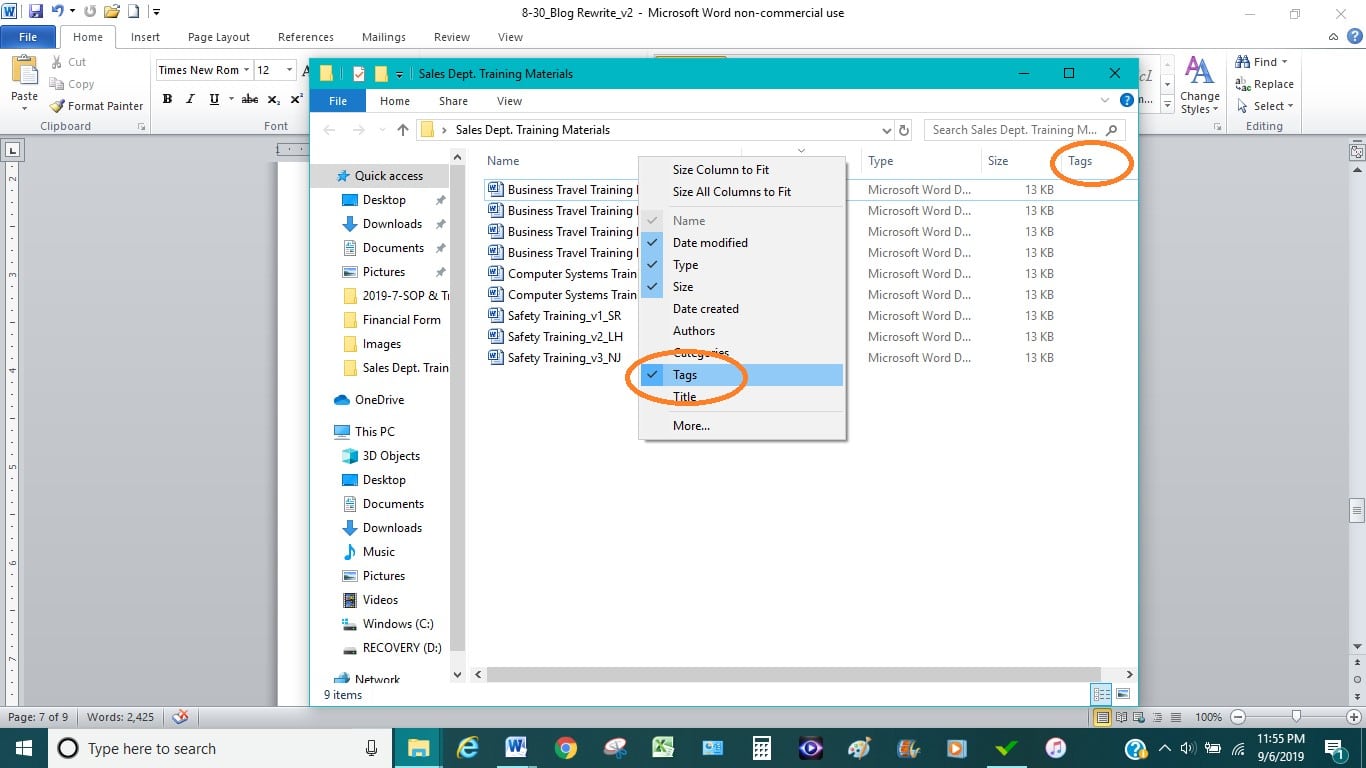Screen dimensions: 1366x768
Task: Choose Size All Columns to Fit
Action: [731, 192]
